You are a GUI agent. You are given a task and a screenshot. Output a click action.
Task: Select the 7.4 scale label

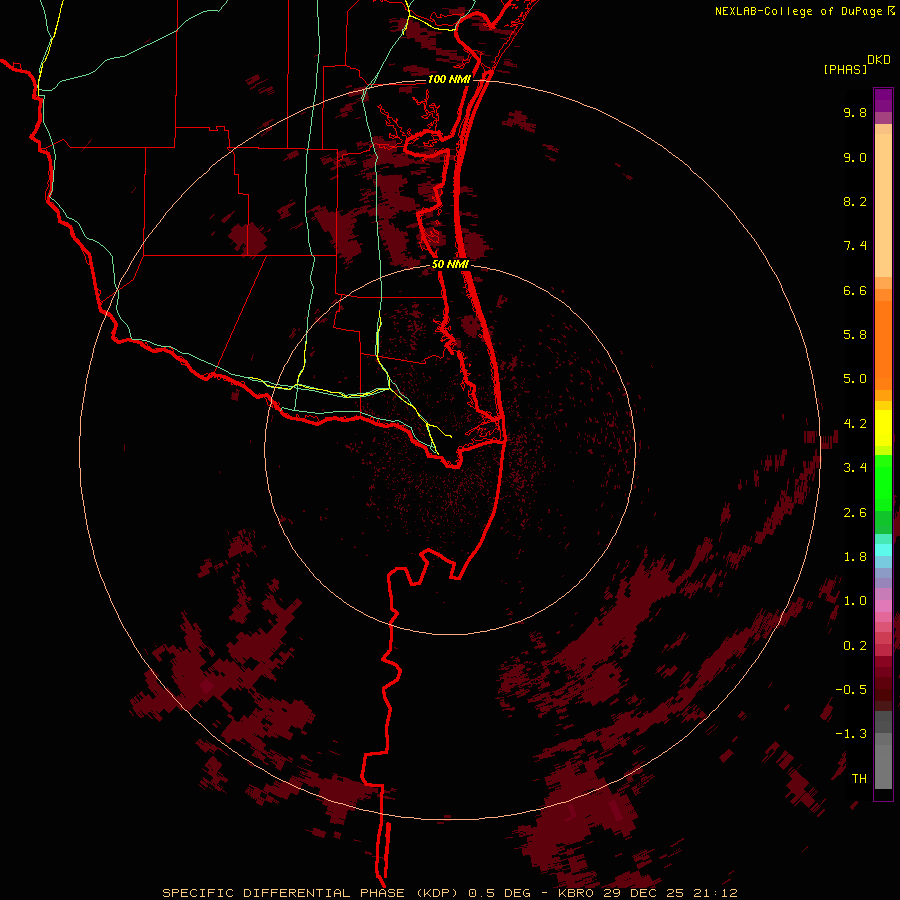855,246
